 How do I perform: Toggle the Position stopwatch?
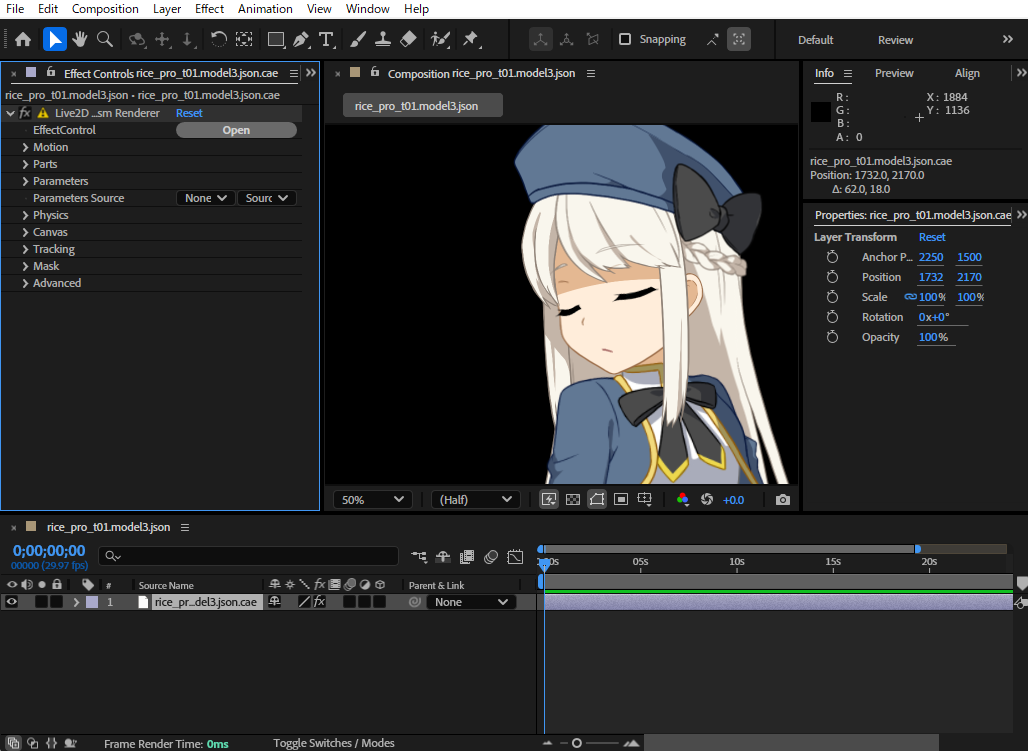click(x=832, y=277)
